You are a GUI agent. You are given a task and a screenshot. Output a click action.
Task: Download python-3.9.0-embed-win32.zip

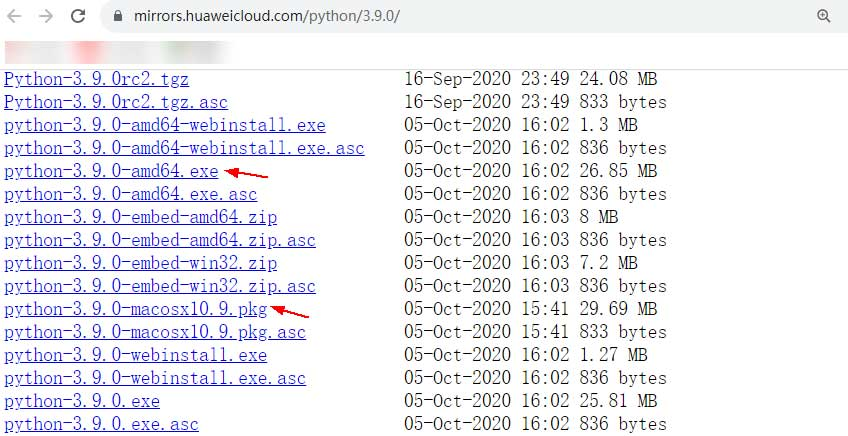pos(141,263)
